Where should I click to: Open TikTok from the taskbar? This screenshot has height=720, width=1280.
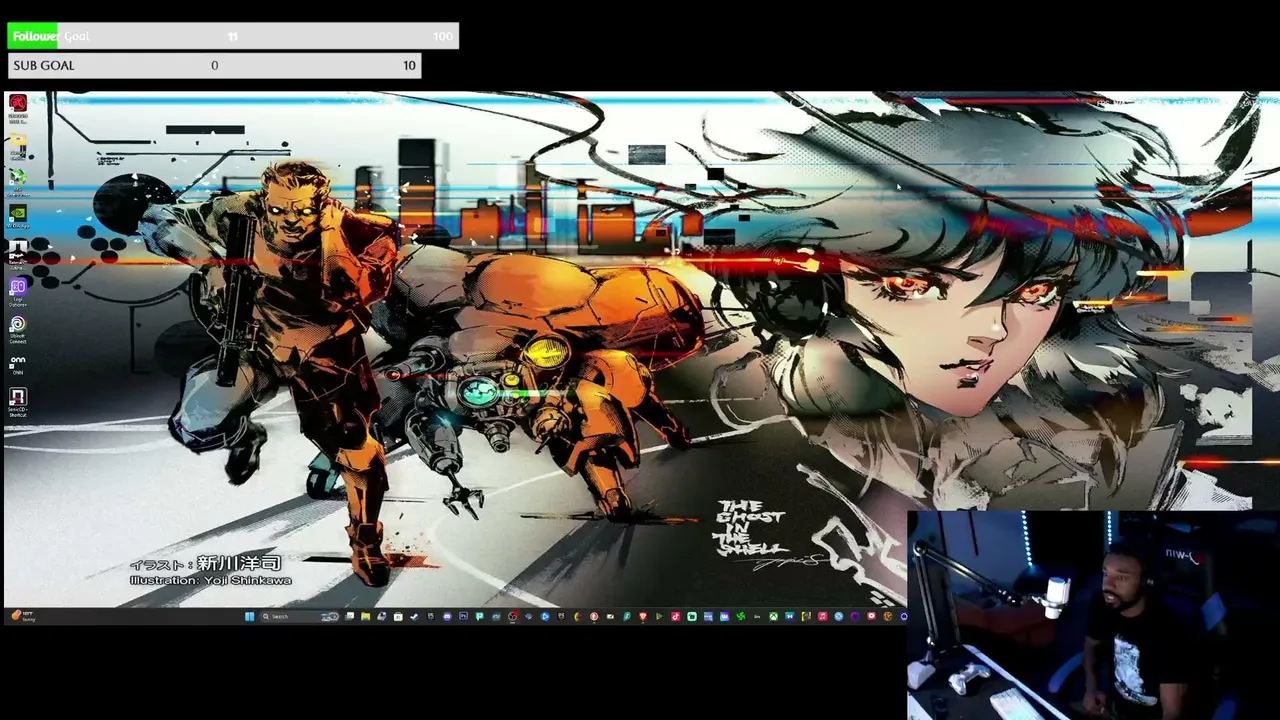(x=675, y=616)
